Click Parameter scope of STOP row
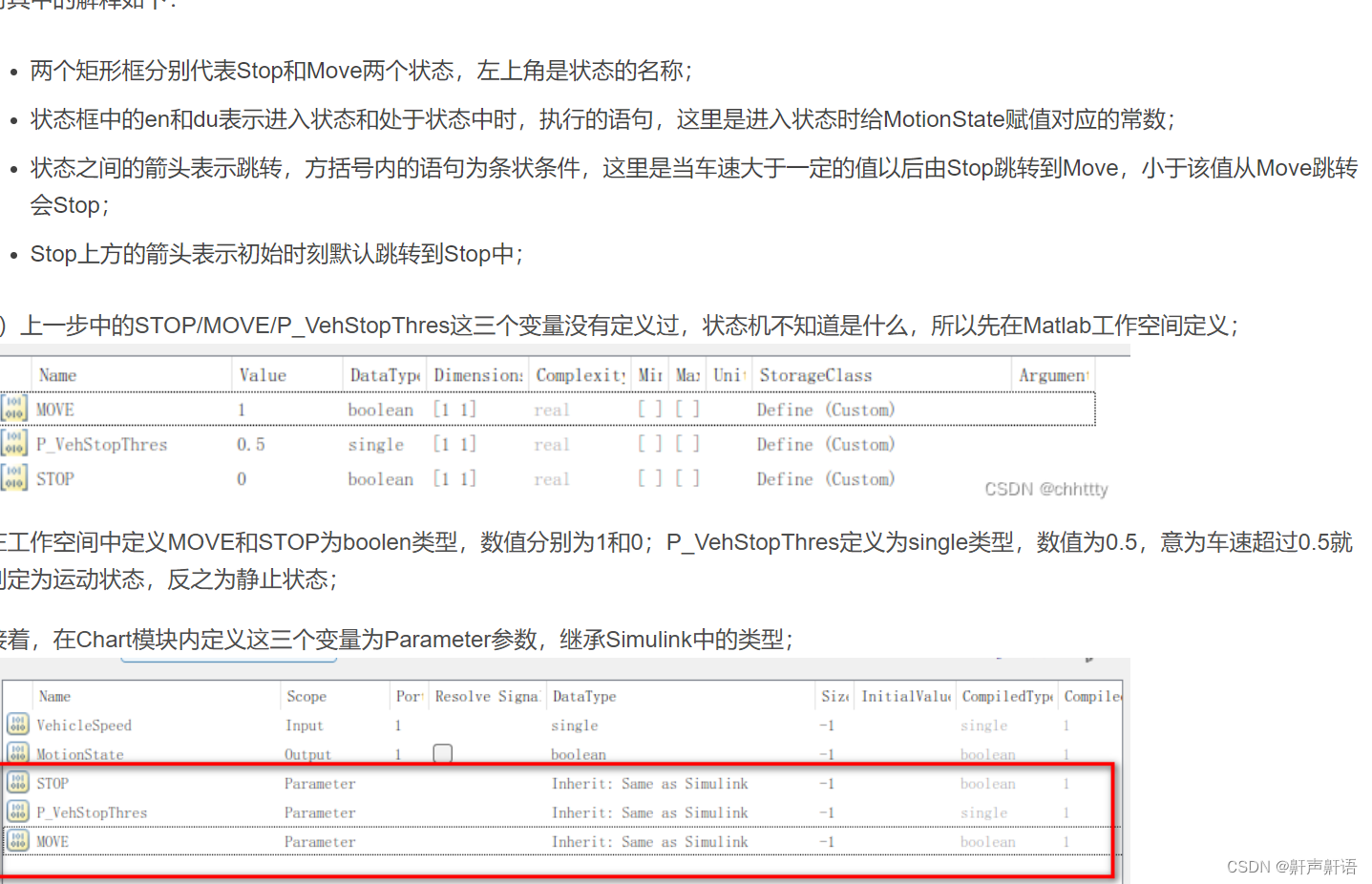Viewport: 1372px width, 884px height. 320,784
